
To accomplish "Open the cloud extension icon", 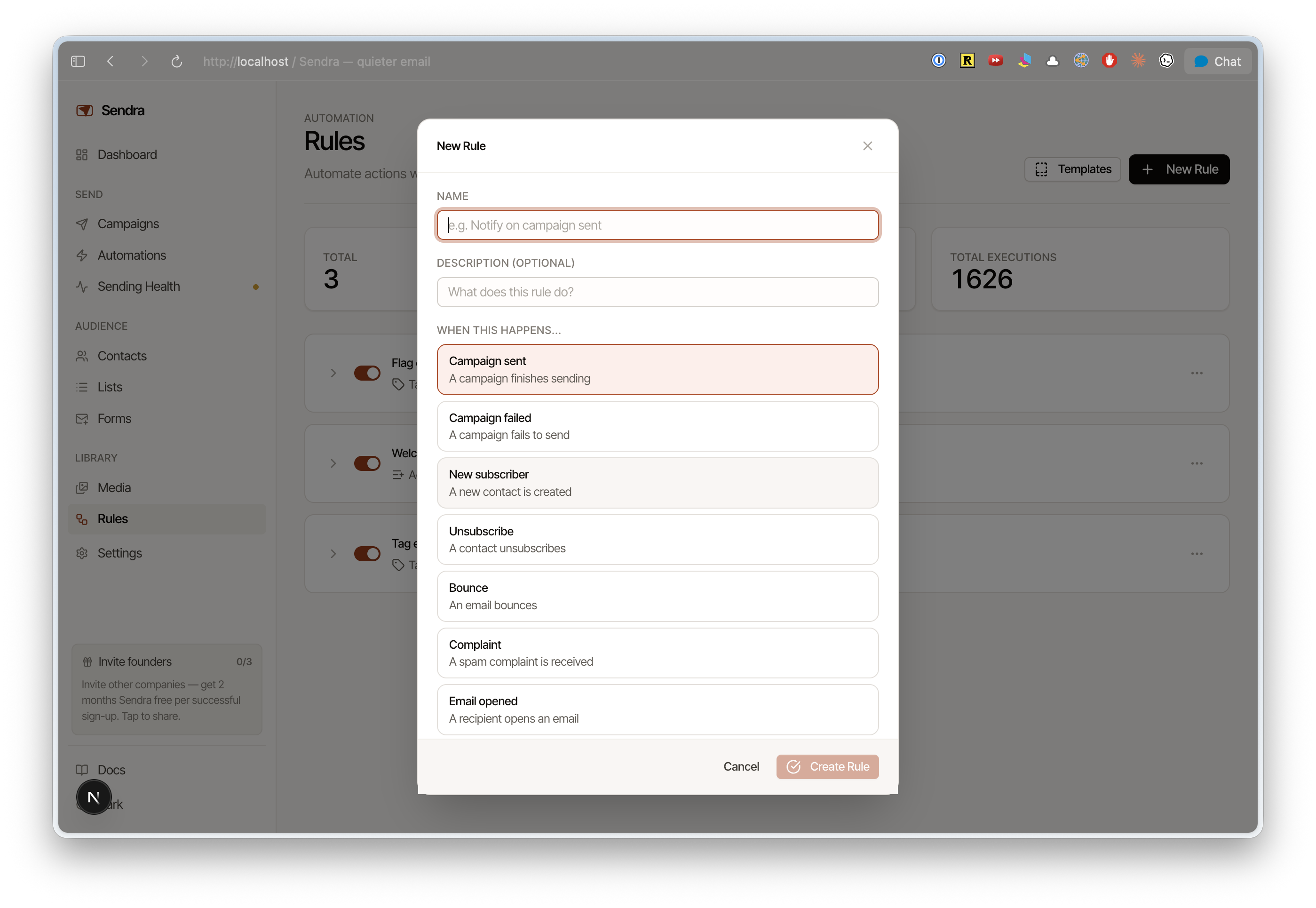I will click(1052, 61).
